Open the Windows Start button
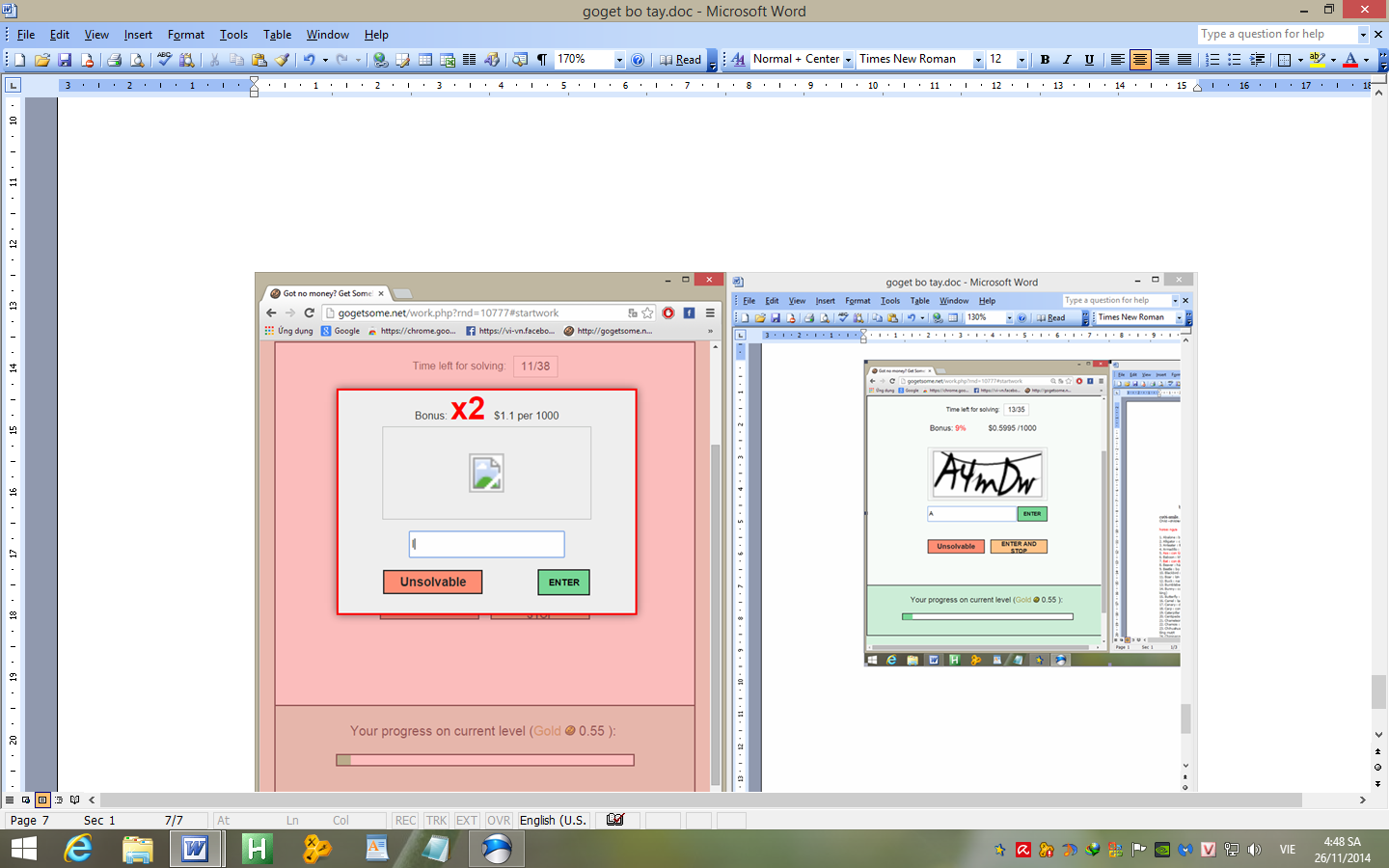Viewport: 1389px width, 868px height. (23, 849)
